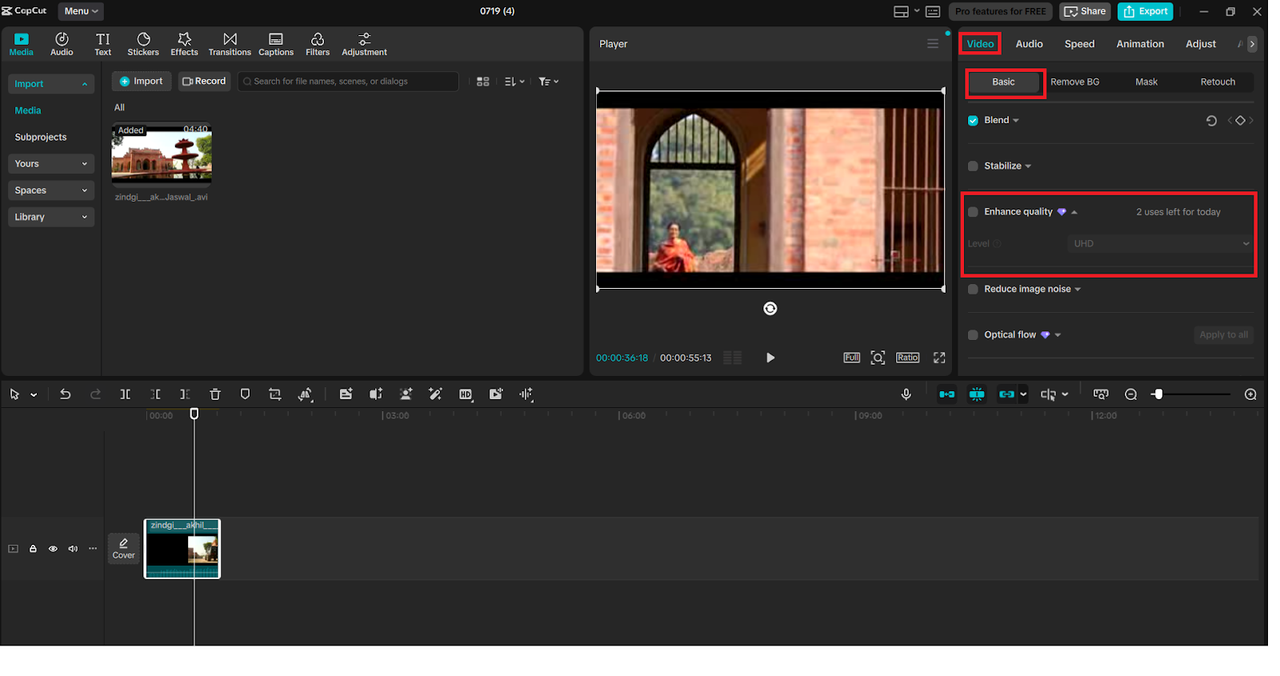Delete the selected clip with trash icon

point(215,394)
